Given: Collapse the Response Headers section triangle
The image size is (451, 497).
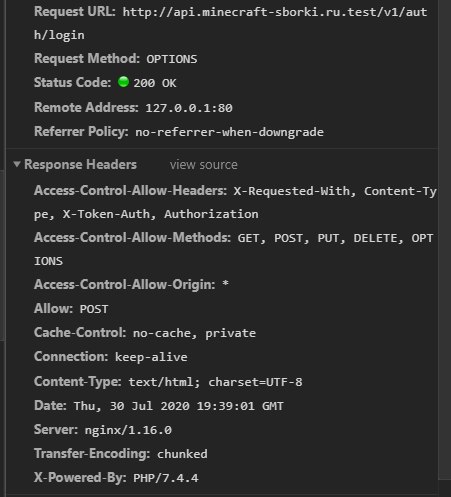Looking at the screenshot, I should (x=17, y=164).
